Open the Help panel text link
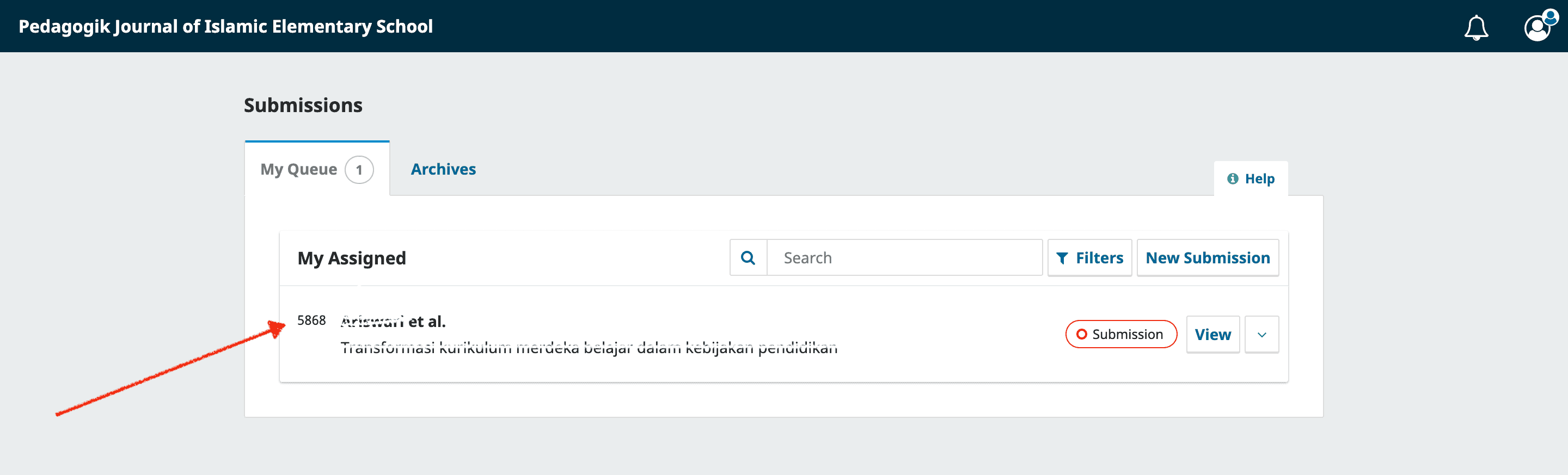 pyautogui.click(x=1259, y=179)
